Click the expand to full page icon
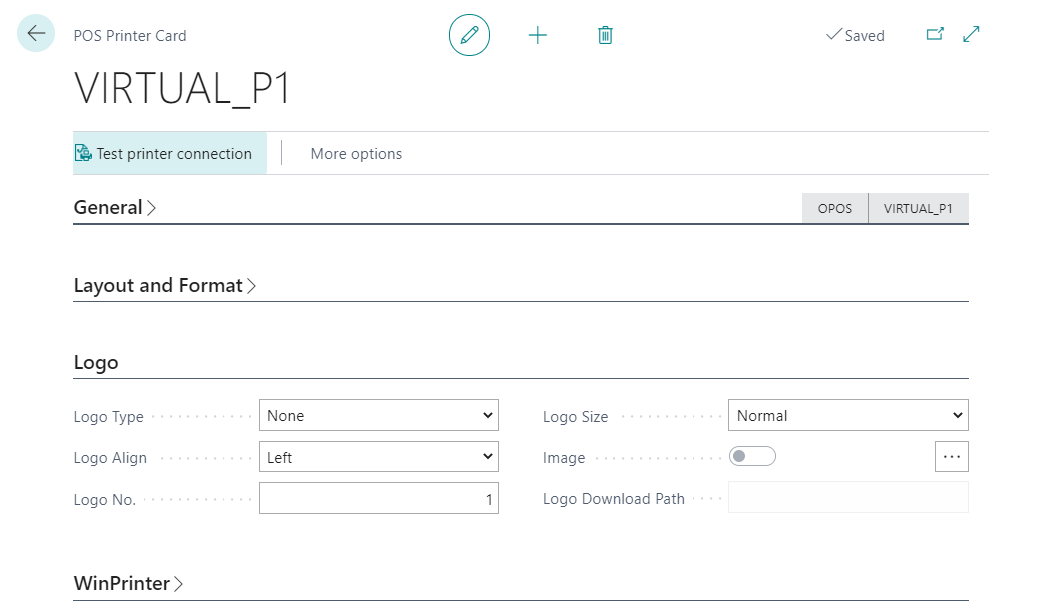Screen dimensions: 1057x613 [971, 34]
